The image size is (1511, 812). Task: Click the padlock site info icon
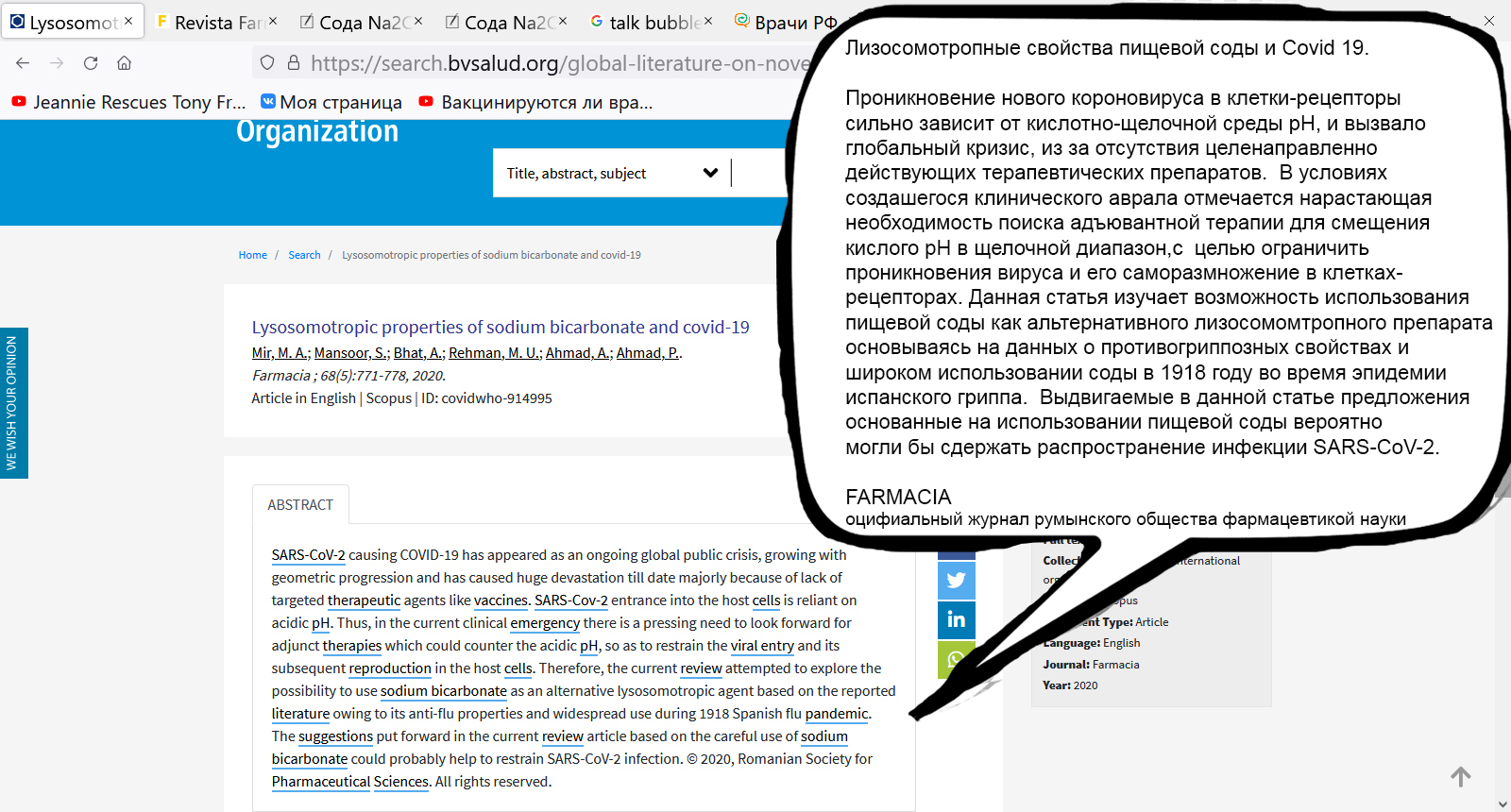pyautogui.click(x=294, y=62)
